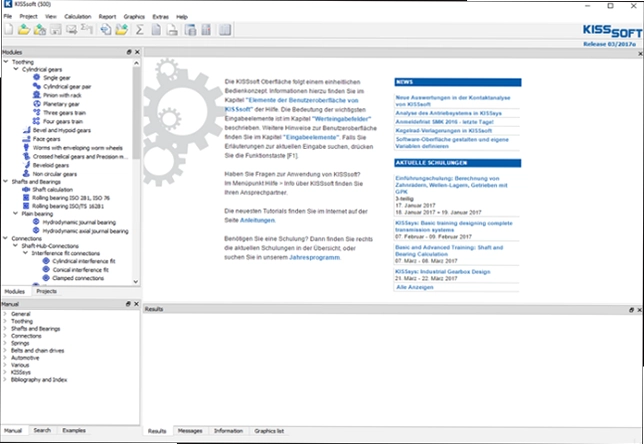Screen dimensions: 644x444
Task: Undock the Results panel with float icon
Action: tap(631, 310)
